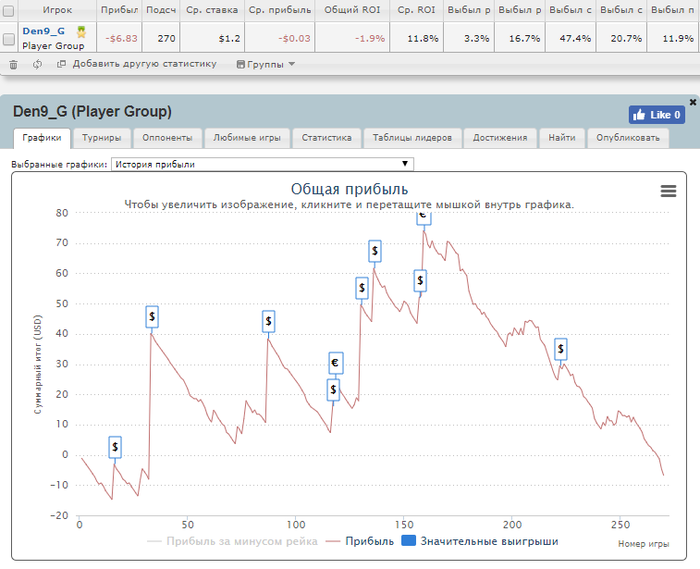This screenshot has height=569, width=700.
Task: Click the 16.7% cell
Action: tap(519, 38)
